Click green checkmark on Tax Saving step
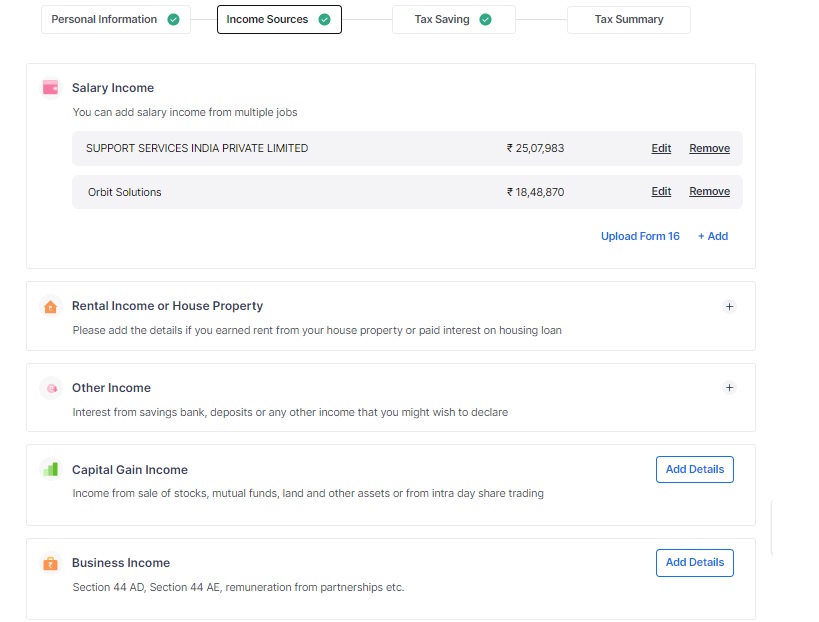Viewport: 819px width, 622px height. pyautogui.click(x=485, y=20)
